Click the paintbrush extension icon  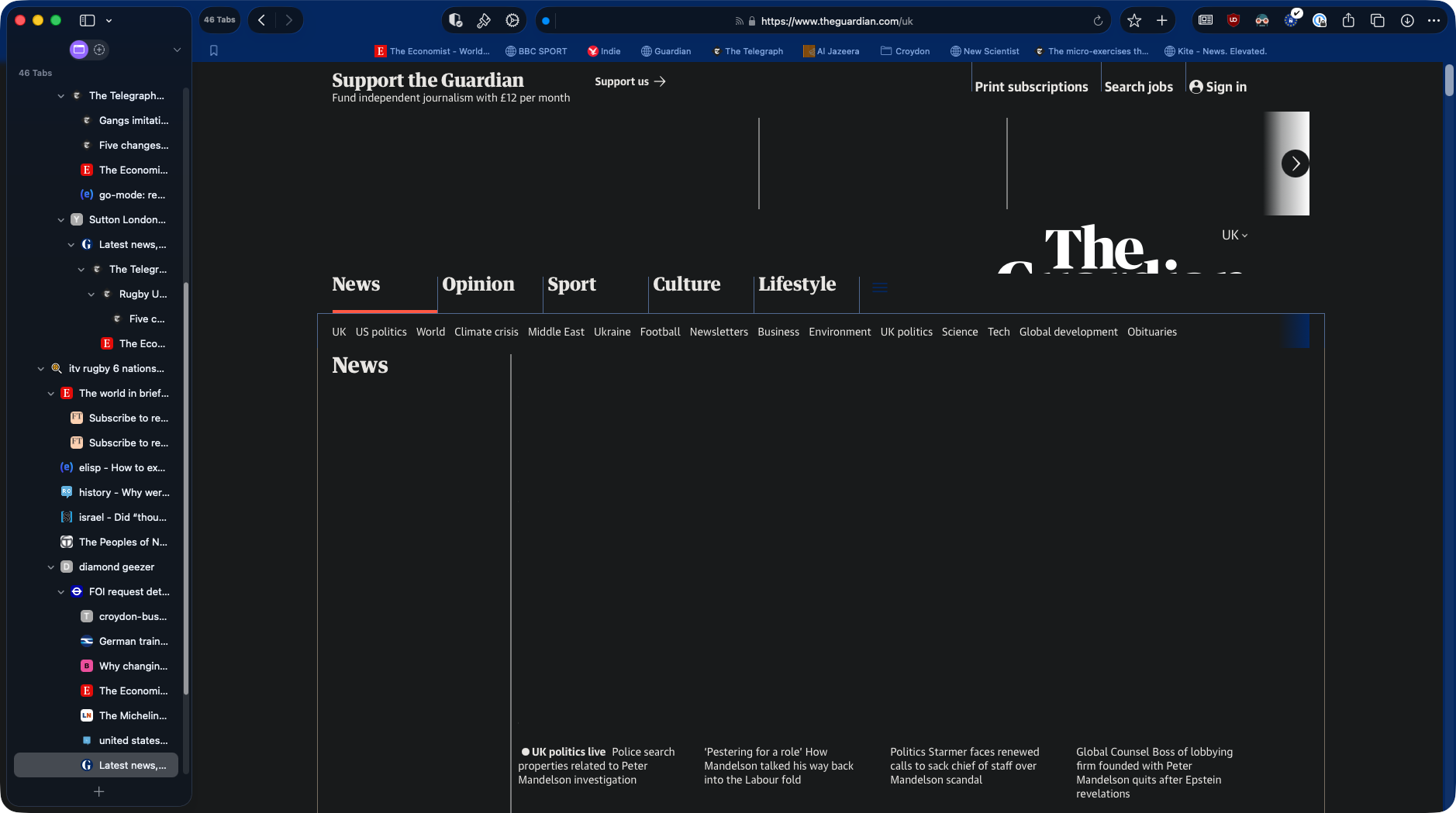pos(484,21)
